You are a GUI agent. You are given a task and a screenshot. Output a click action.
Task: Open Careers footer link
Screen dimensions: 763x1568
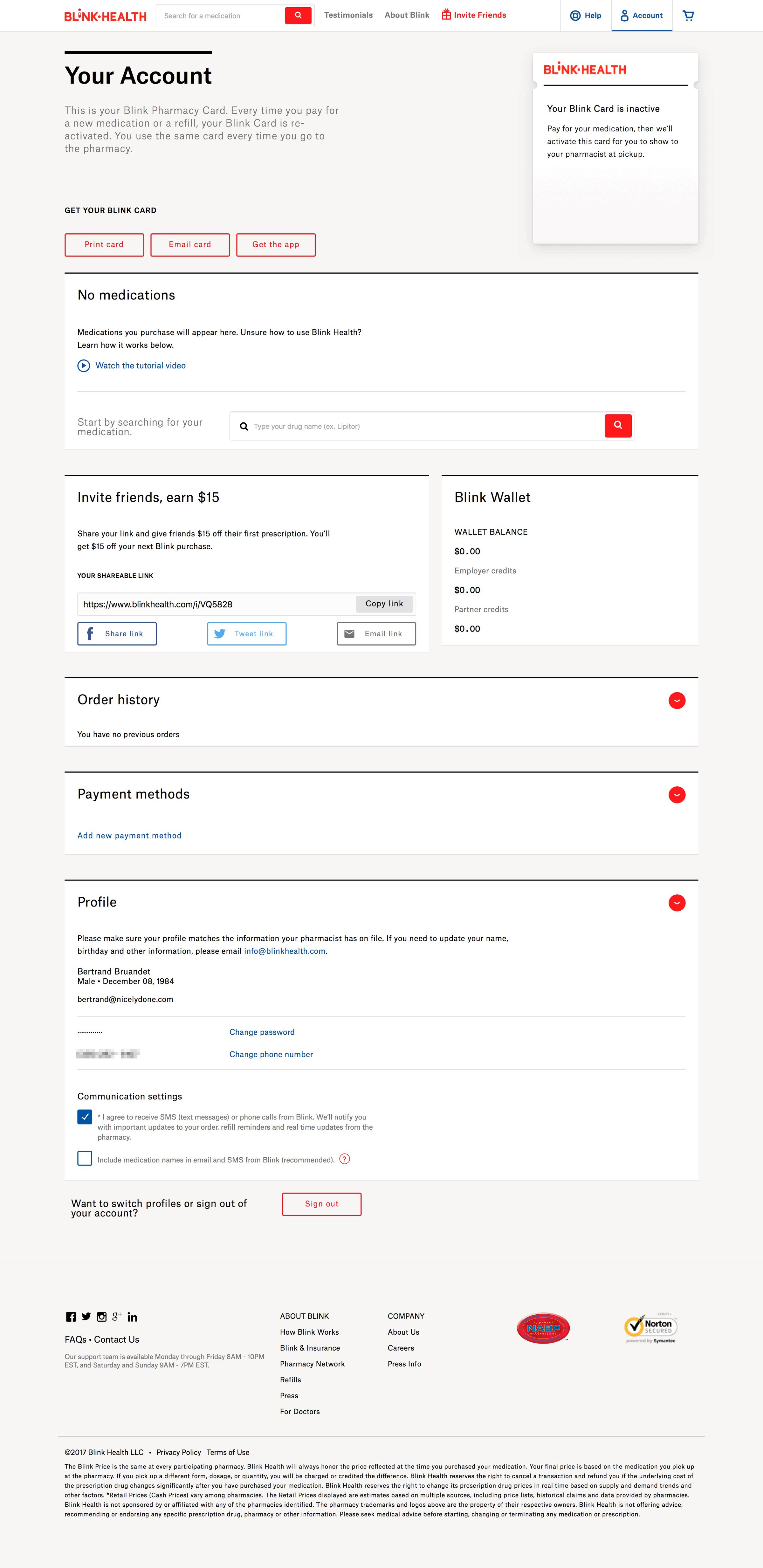(401, 1348)
